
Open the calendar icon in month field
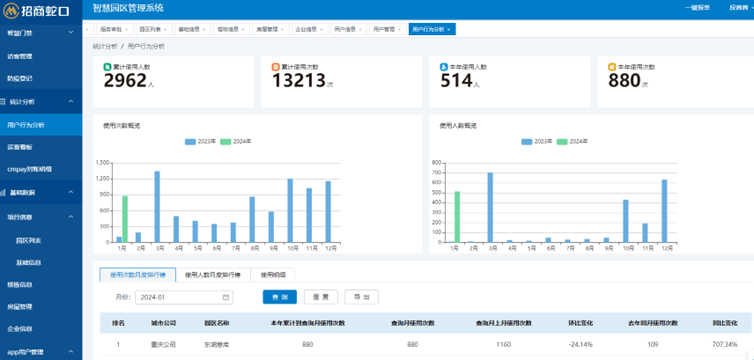click(x=226, y=298)
